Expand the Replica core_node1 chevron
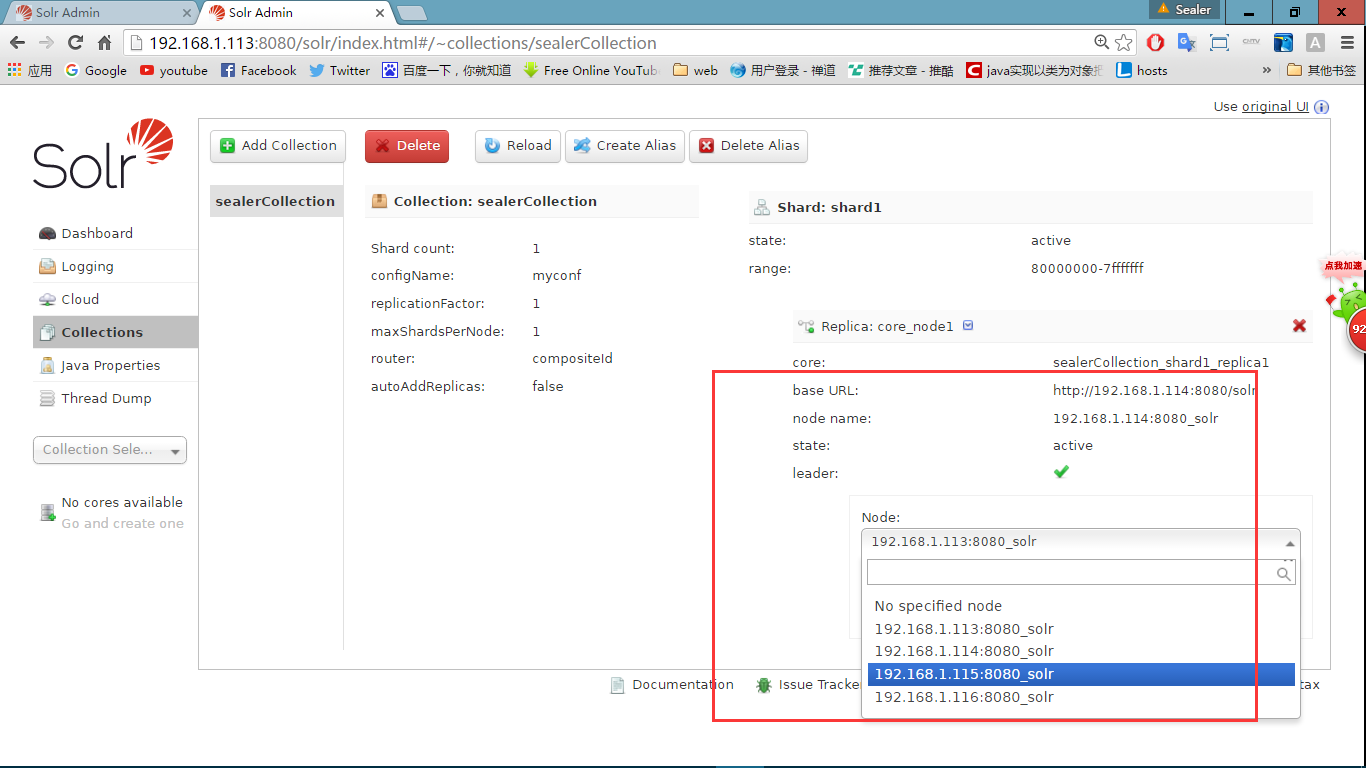The height and width of the screenshot is (768, 1366). [x=968, y=326]
